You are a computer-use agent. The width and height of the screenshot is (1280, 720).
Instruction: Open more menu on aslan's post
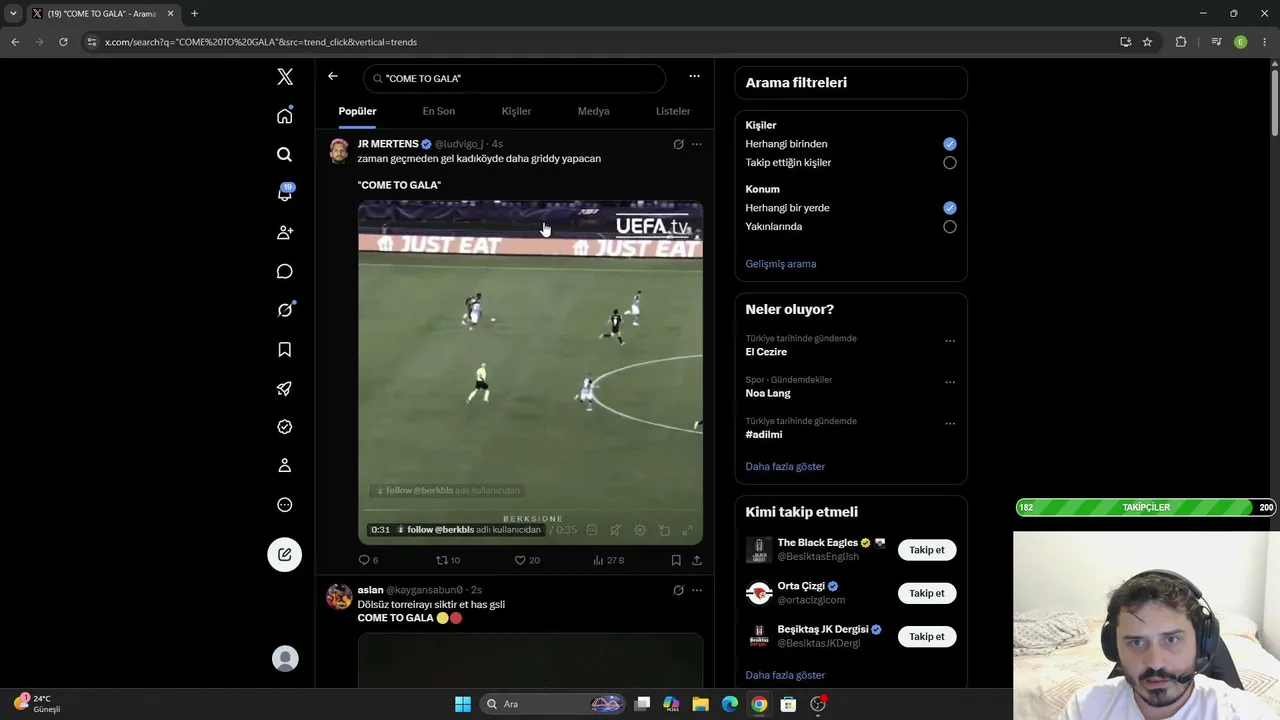[x=697, y=590]
